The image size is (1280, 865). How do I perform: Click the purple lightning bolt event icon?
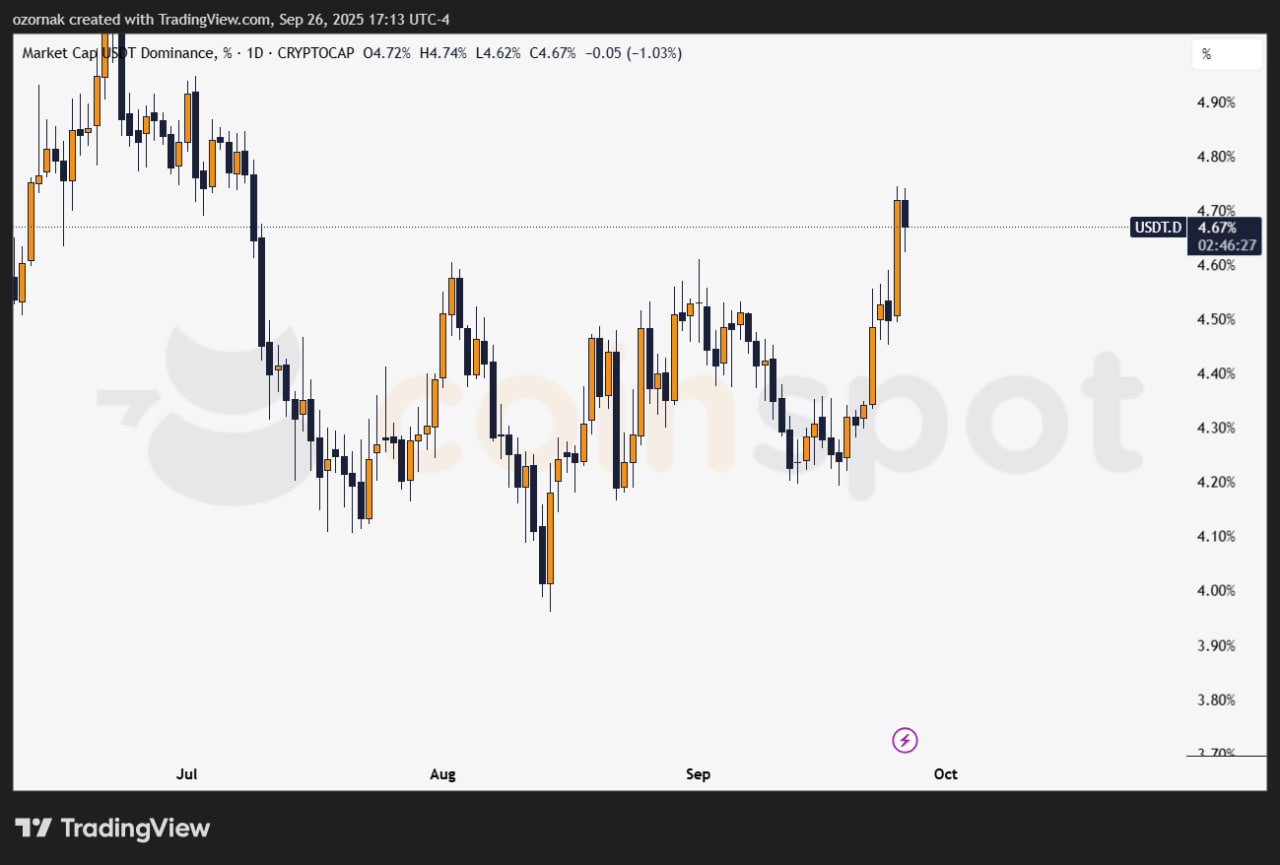pos(904,740)
